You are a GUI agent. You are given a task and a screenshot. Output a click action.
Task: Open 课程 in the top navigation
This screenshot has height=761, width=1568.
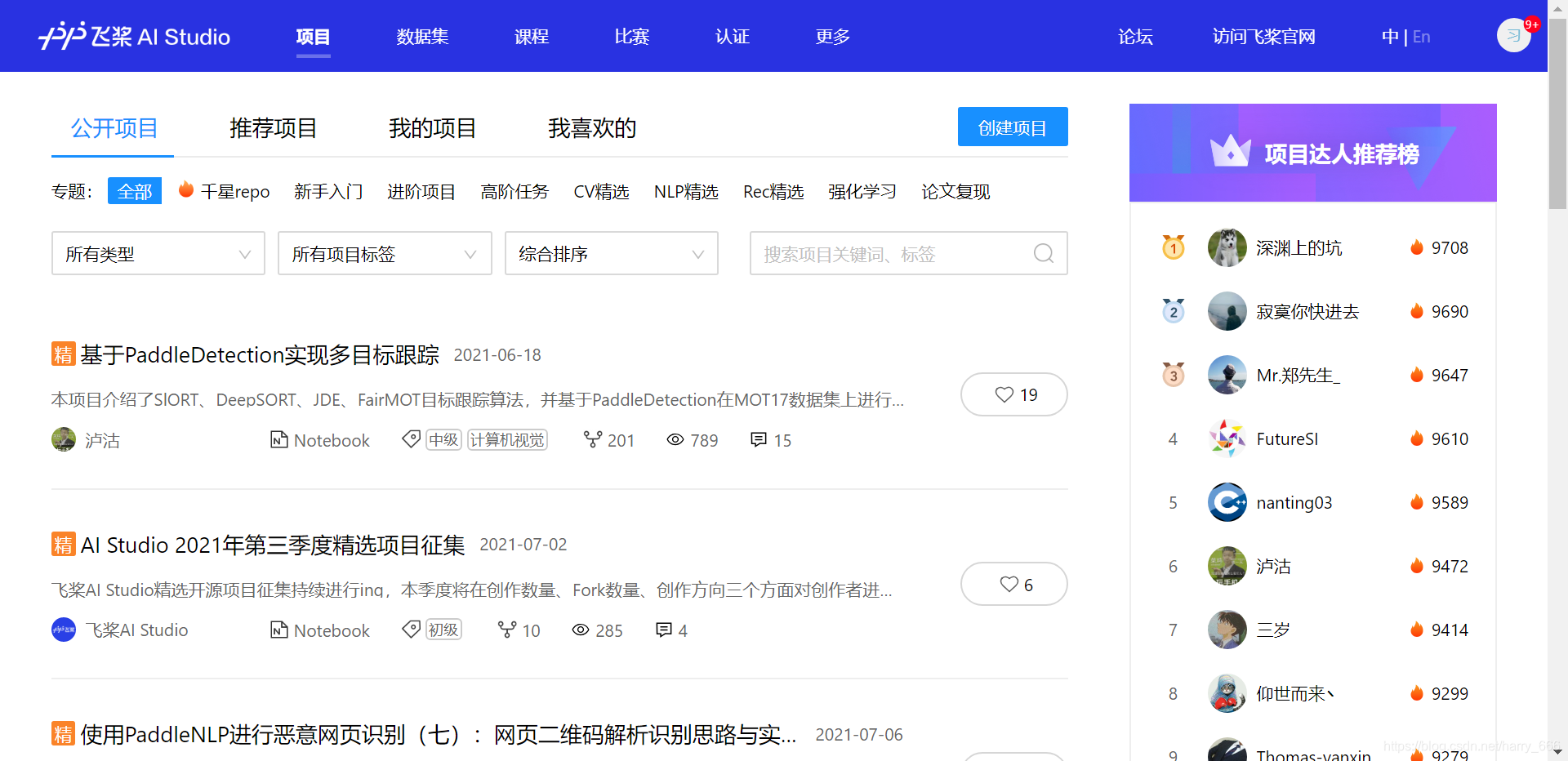(532, 36)
